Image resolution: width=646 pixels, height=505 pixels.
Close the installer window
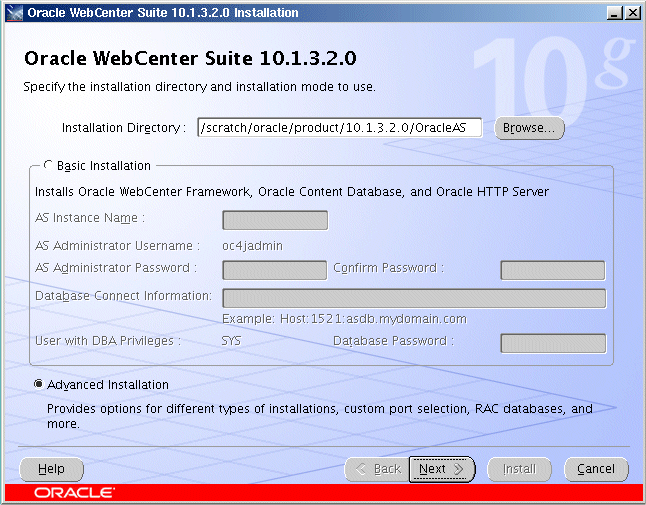(x=632, y=13)
